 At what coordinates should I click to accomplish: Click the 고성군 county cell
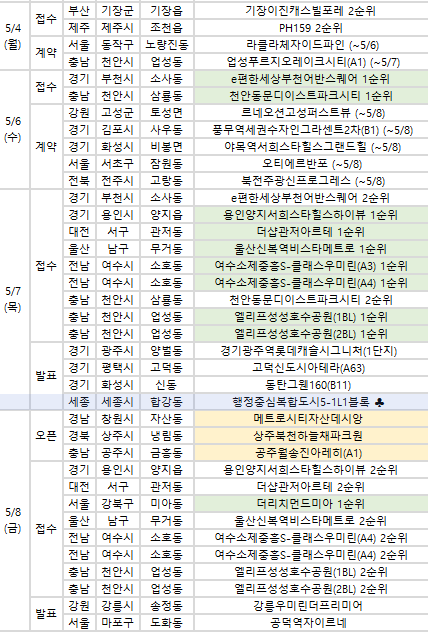117,112
